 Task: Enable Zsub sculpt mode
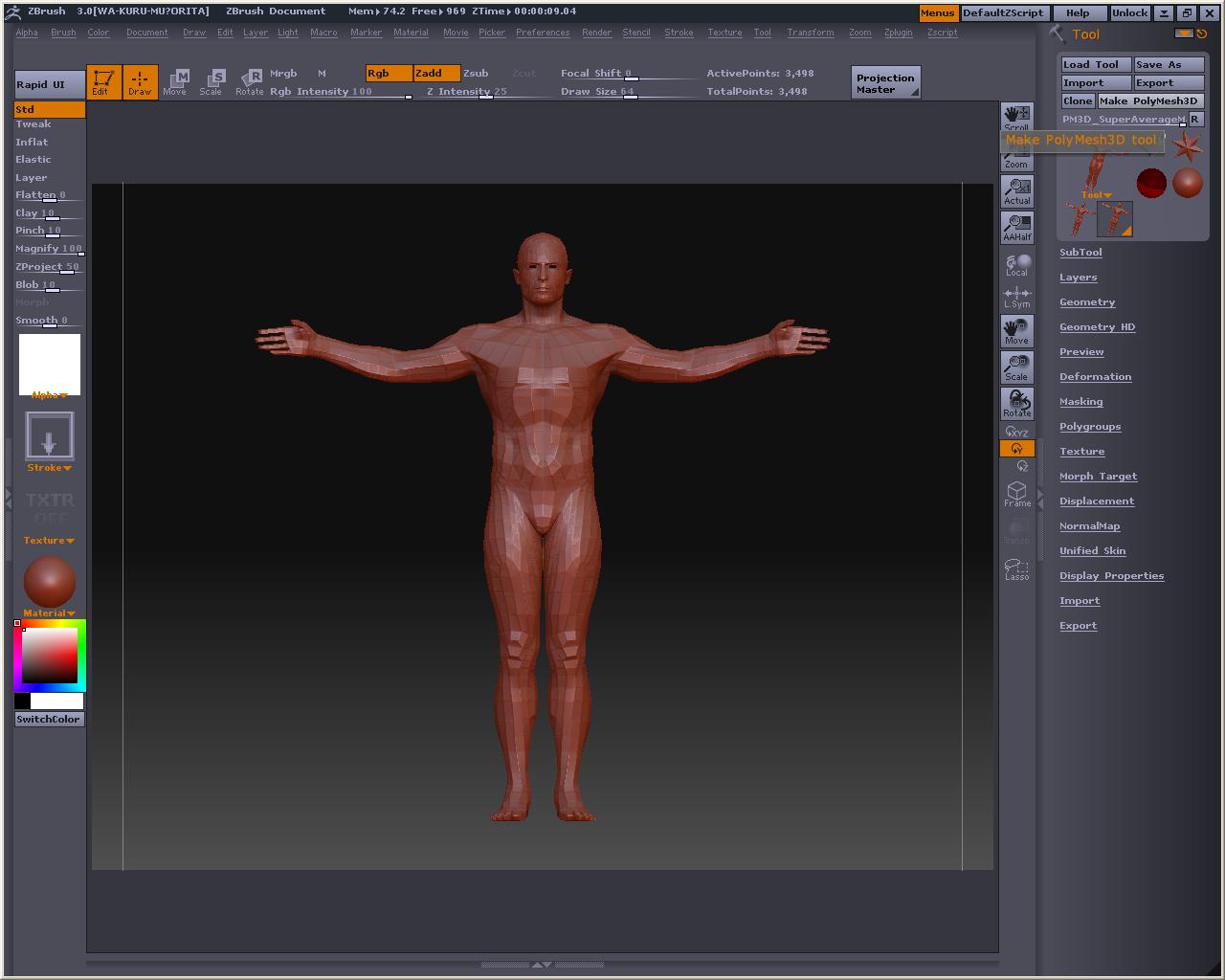point(476,73)
